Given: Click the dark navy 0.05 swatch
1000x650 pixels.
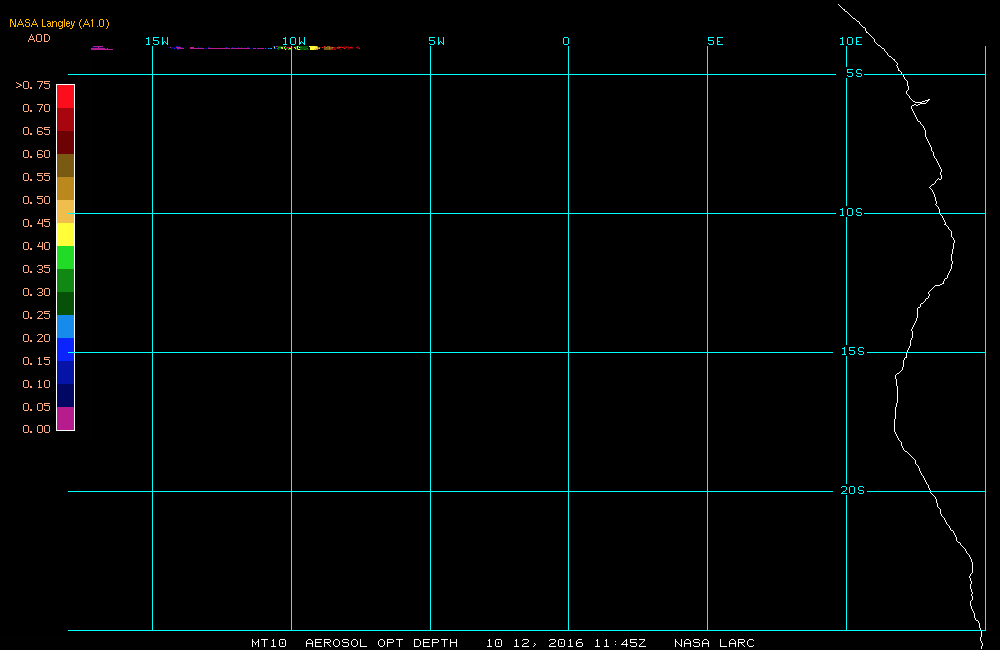Looking at the screenshot, I should [x=66, y=395].
